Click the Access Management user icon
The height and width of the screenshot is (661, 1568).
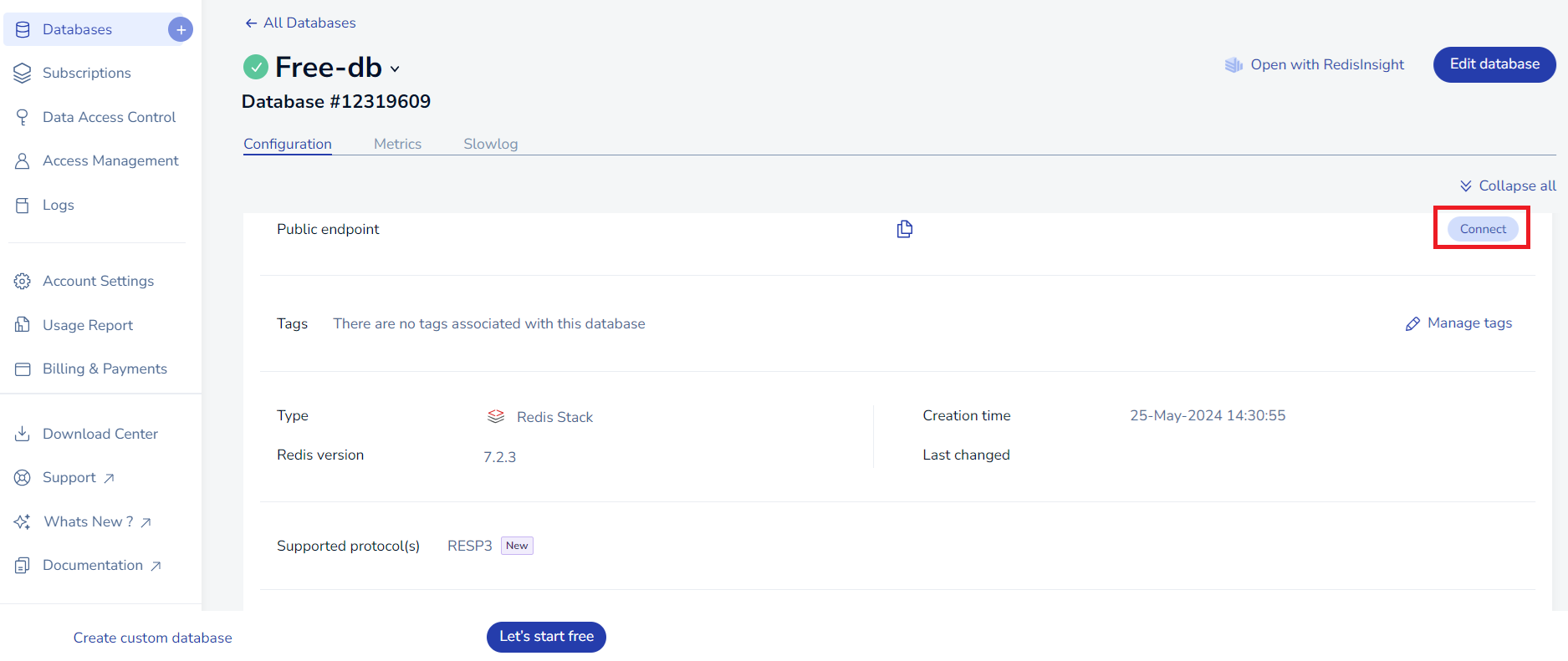pos(23,160)
